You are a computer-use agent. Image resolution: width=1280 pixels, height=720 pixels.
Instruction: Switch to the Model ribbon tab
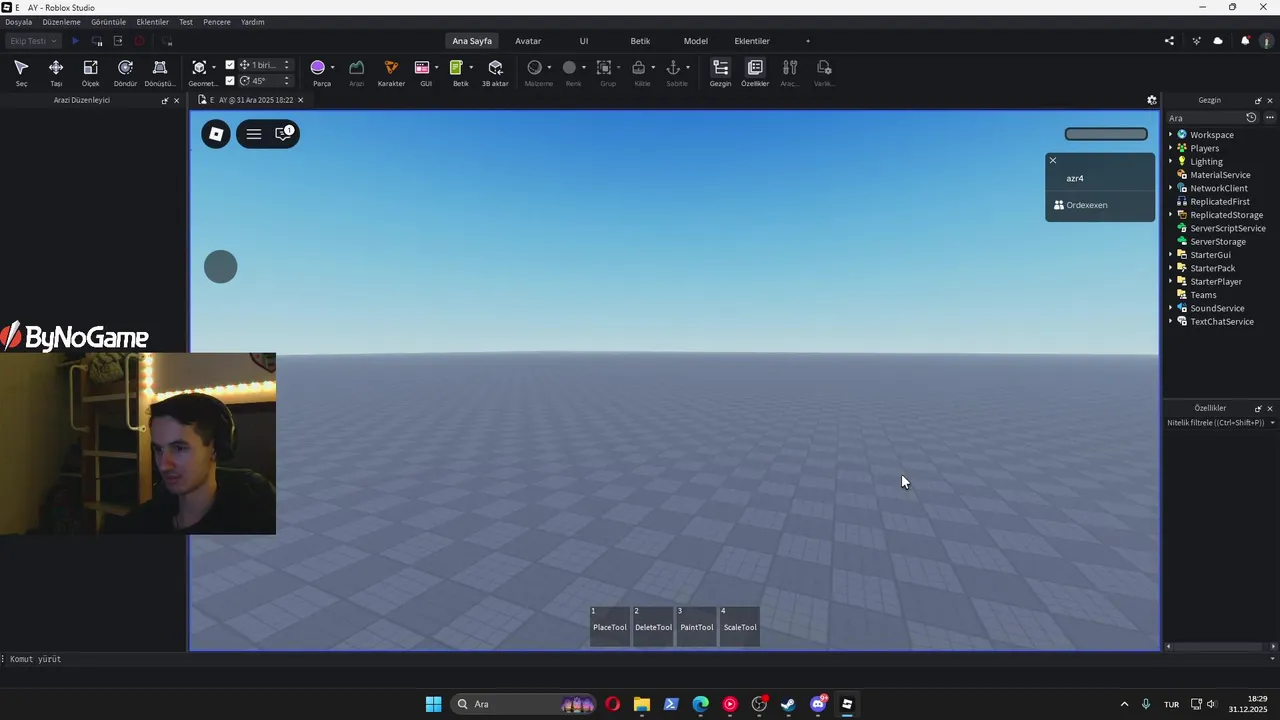(696, 41)
